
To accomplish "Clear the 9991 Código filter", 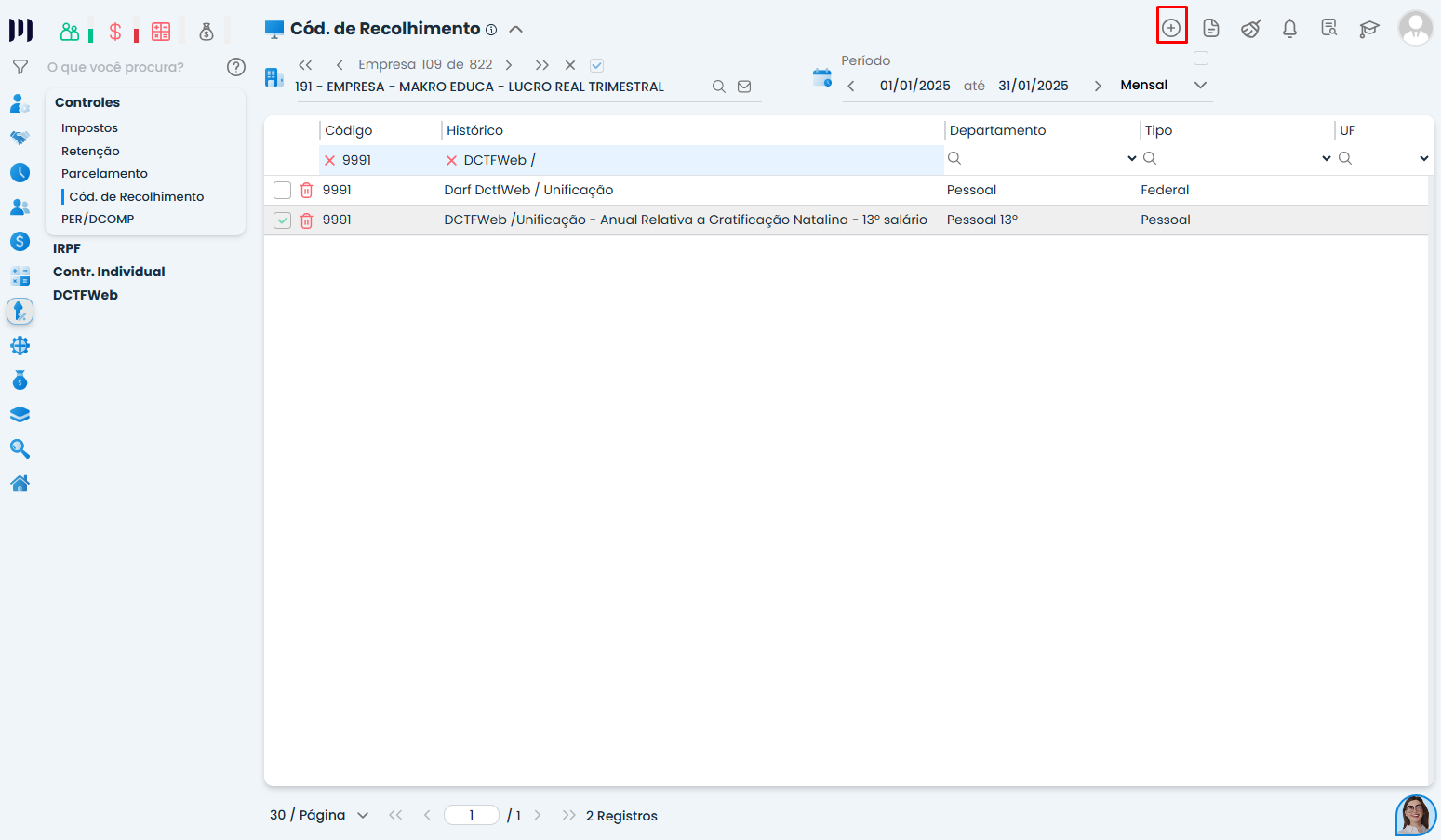I will tap(329, 160).
